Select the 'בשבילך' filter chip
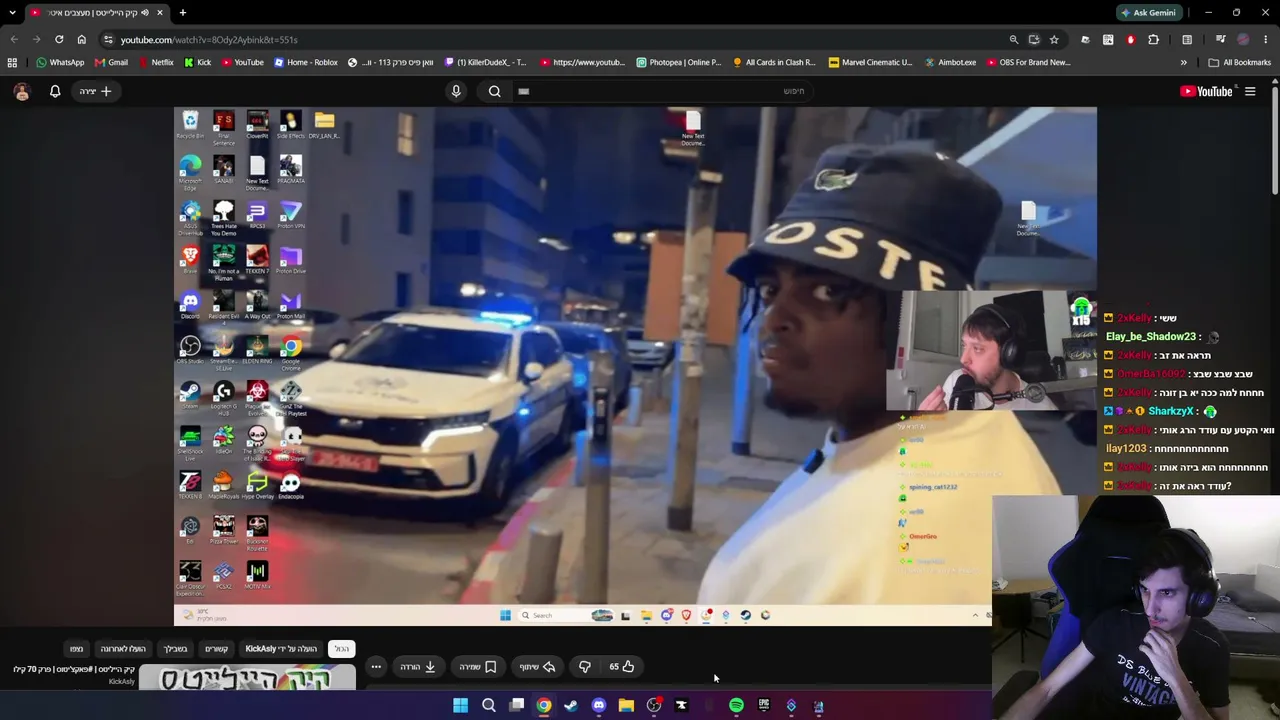Screen dimensions: 1280x720 [x=175, y=649]
